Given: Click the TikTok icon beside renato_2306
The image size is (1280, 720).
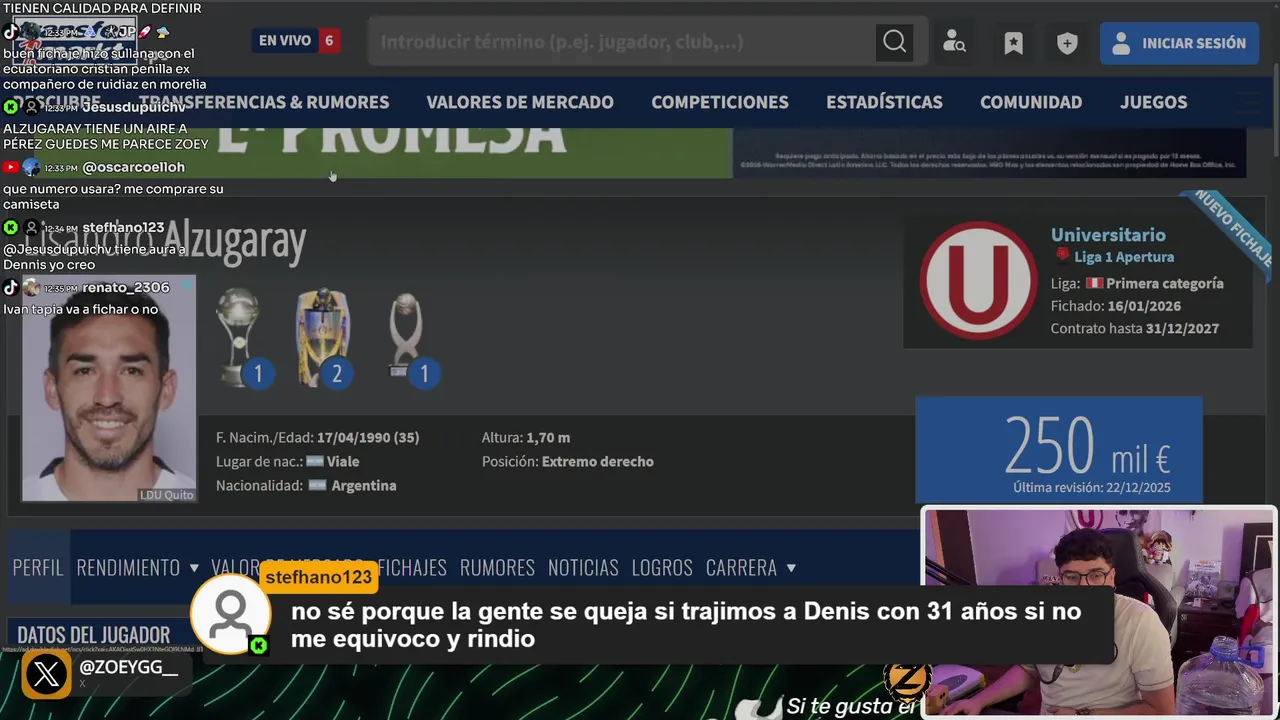Looking at the screenshot, I should [x=11, y=287].
